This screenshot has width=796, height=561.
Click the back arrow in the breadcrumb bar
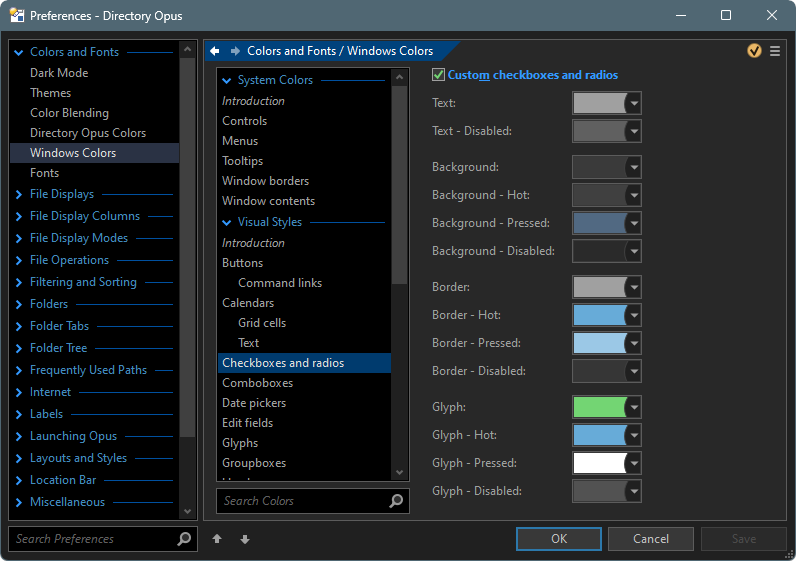click(215, 51)
